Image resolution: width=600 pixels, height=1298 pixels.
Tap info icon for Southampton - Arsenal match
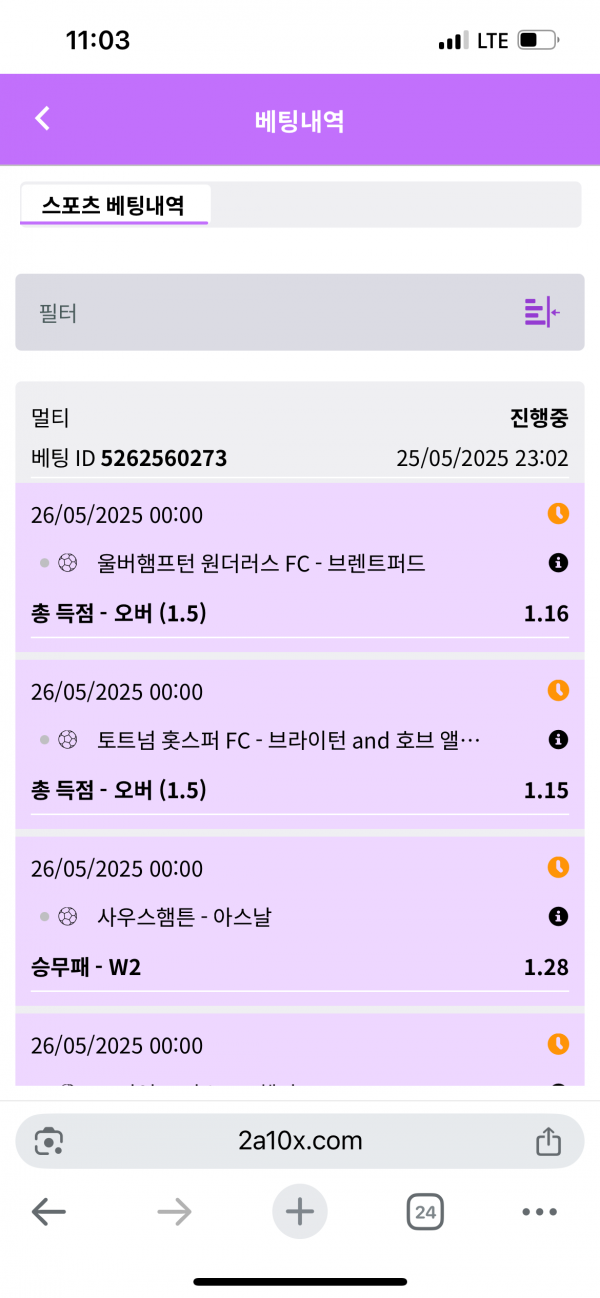tap(559, 916)
